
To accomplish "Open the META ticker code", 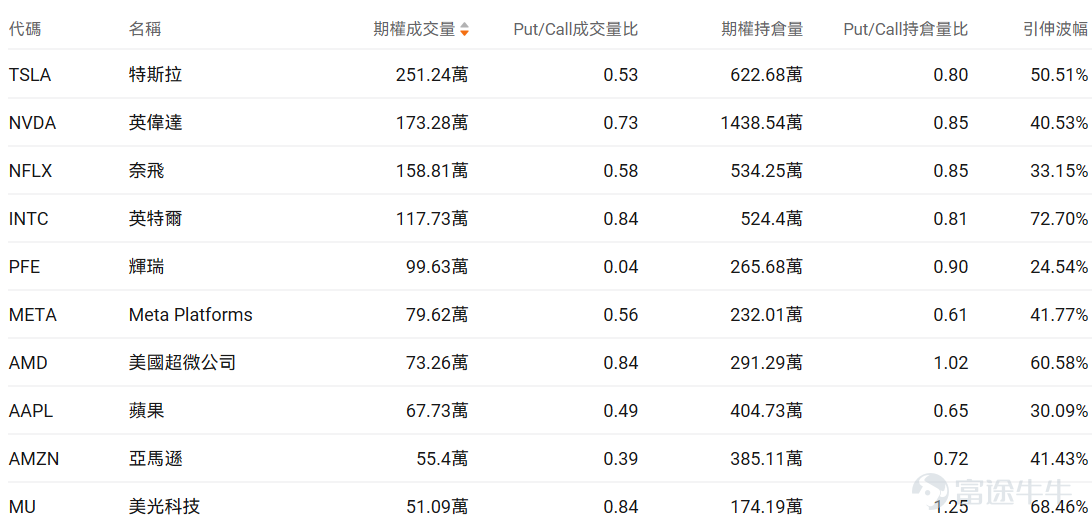I will 33,315.
